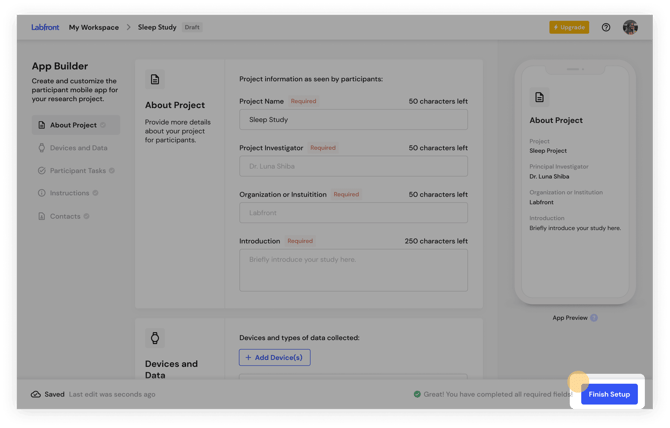Click the Labfront logo
The image size is (670, 428).
(x=45, y=28)
